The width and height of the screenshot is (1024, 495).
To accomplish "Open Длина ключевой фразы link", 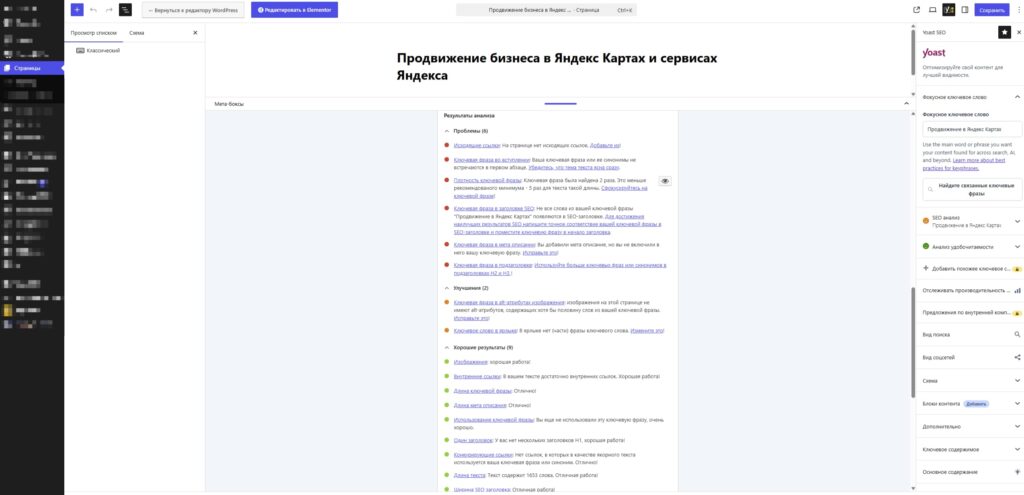I will point(483,391).
